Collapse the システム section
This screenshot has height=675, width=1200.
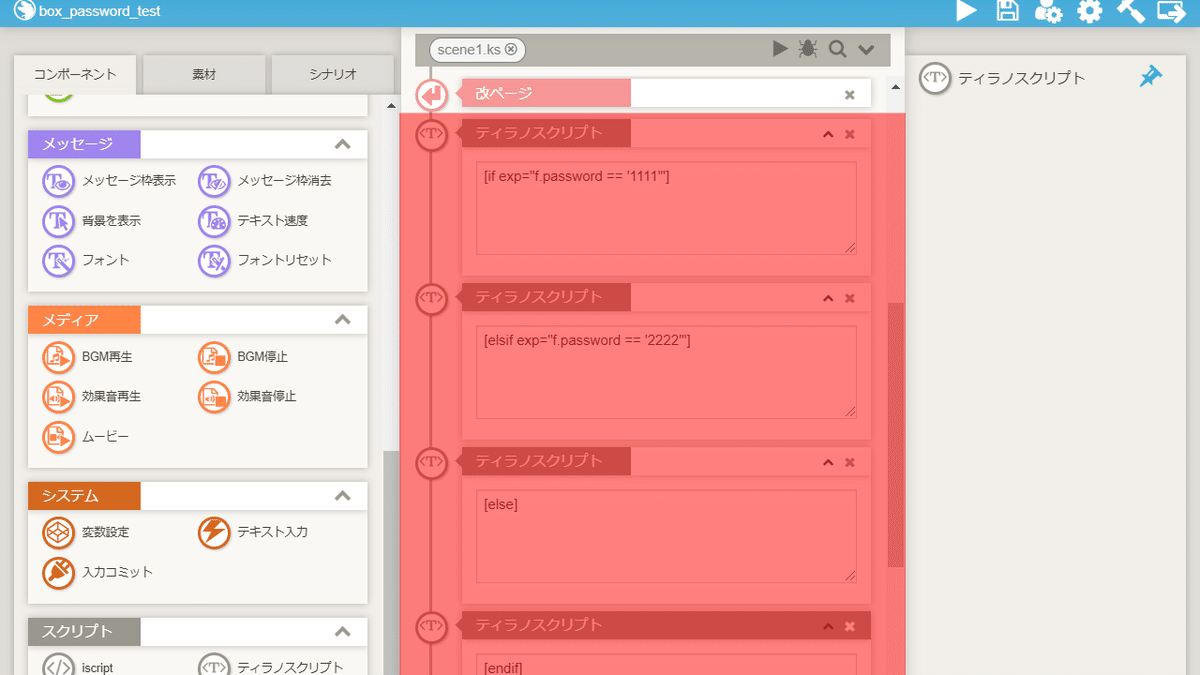343,496
